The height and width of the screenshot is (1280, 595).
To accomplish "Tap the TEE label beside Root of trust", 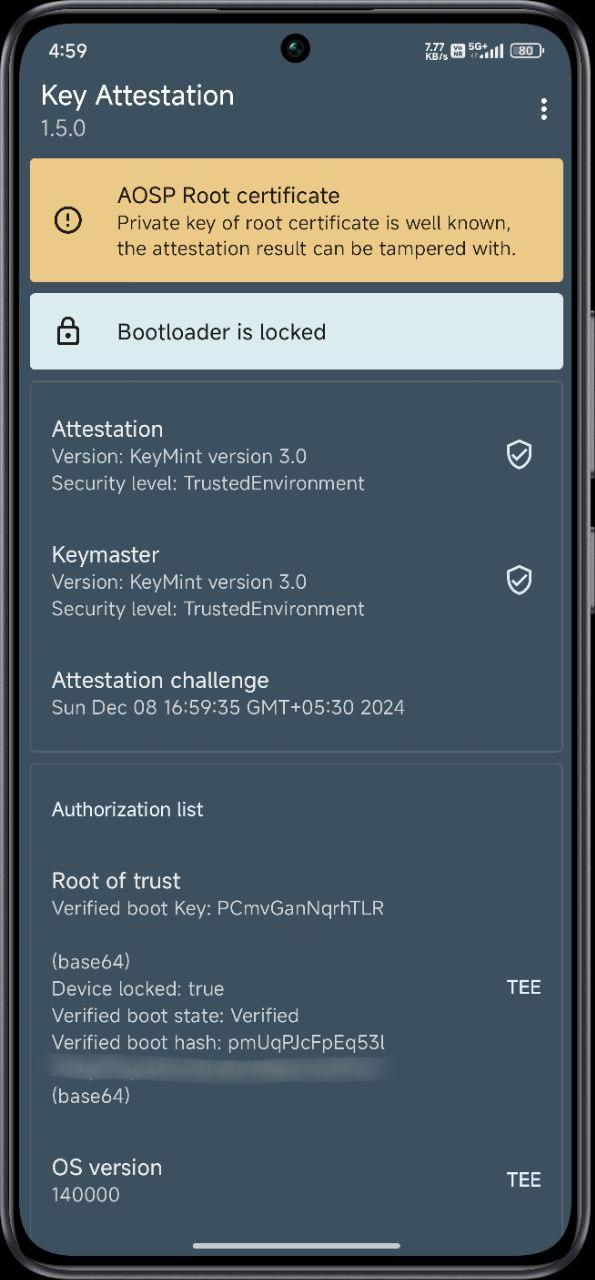I will point(524,987).
